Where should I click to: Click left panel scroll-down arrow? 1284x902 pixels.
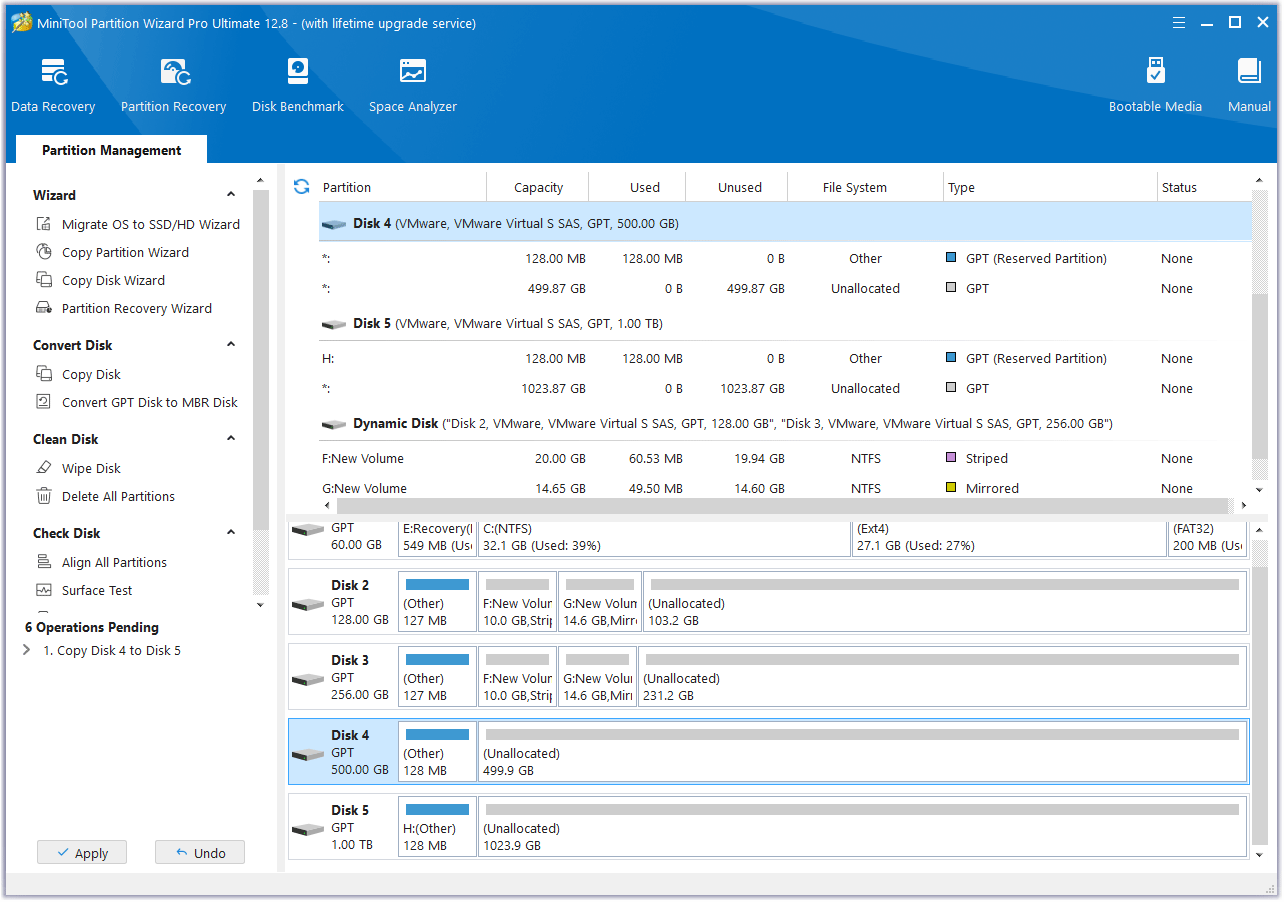[x=260, y=605]
